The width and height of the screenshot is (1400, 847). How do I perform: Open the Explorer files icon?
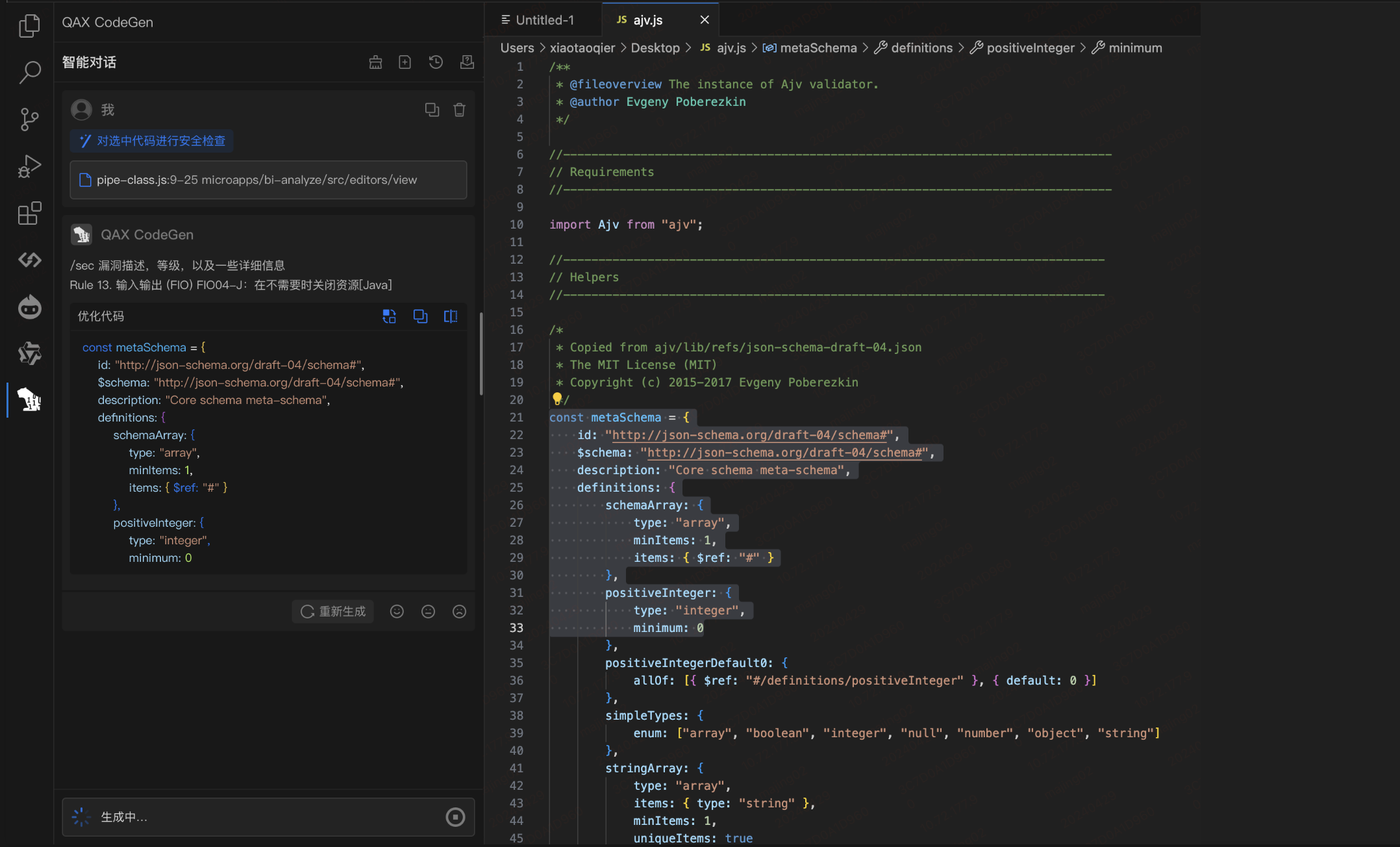click(x=29, y=26)
